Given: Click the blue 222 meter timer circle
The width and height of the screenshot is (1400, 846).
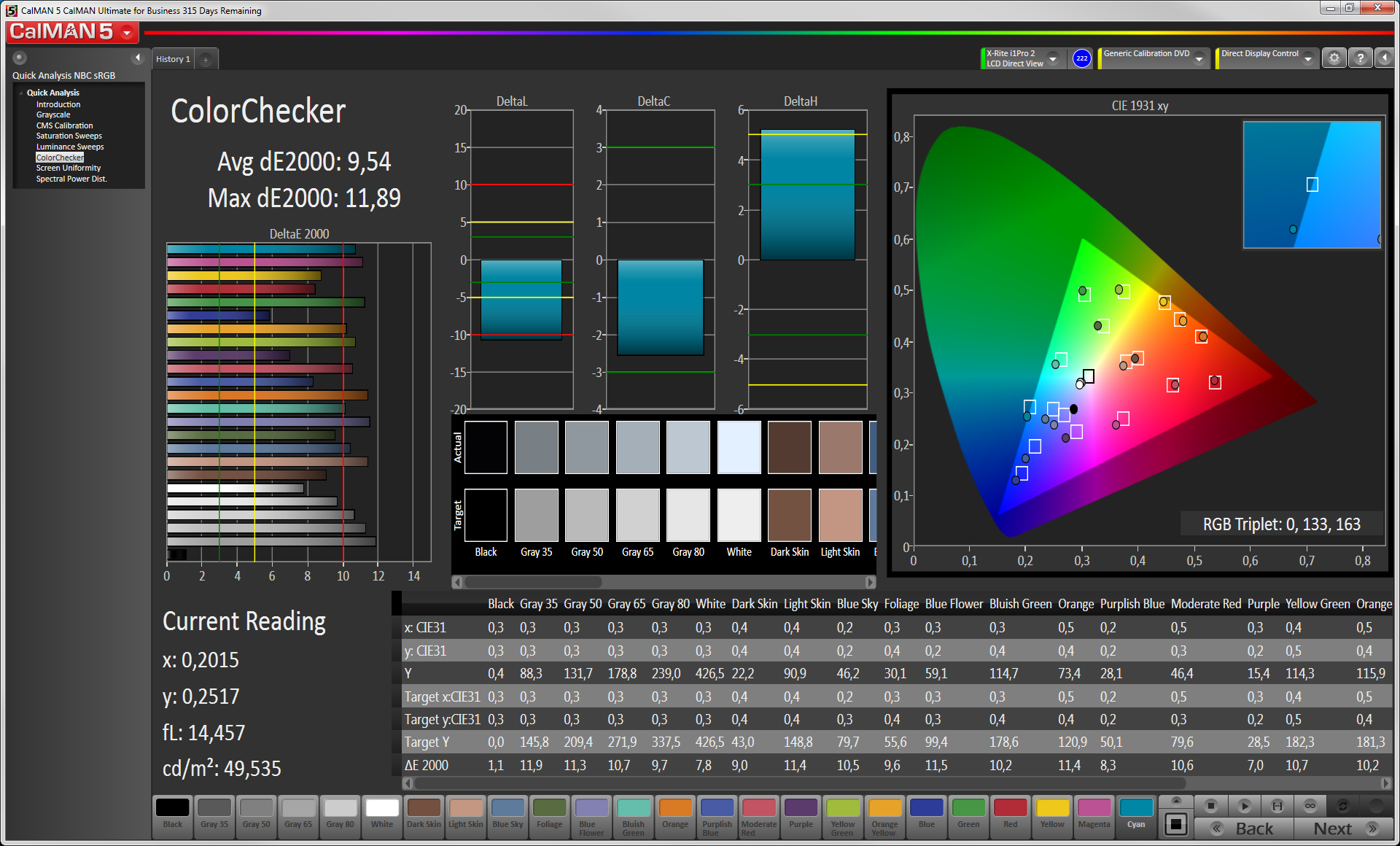Looking at the screenshot, I should (x=1081, y=58).
